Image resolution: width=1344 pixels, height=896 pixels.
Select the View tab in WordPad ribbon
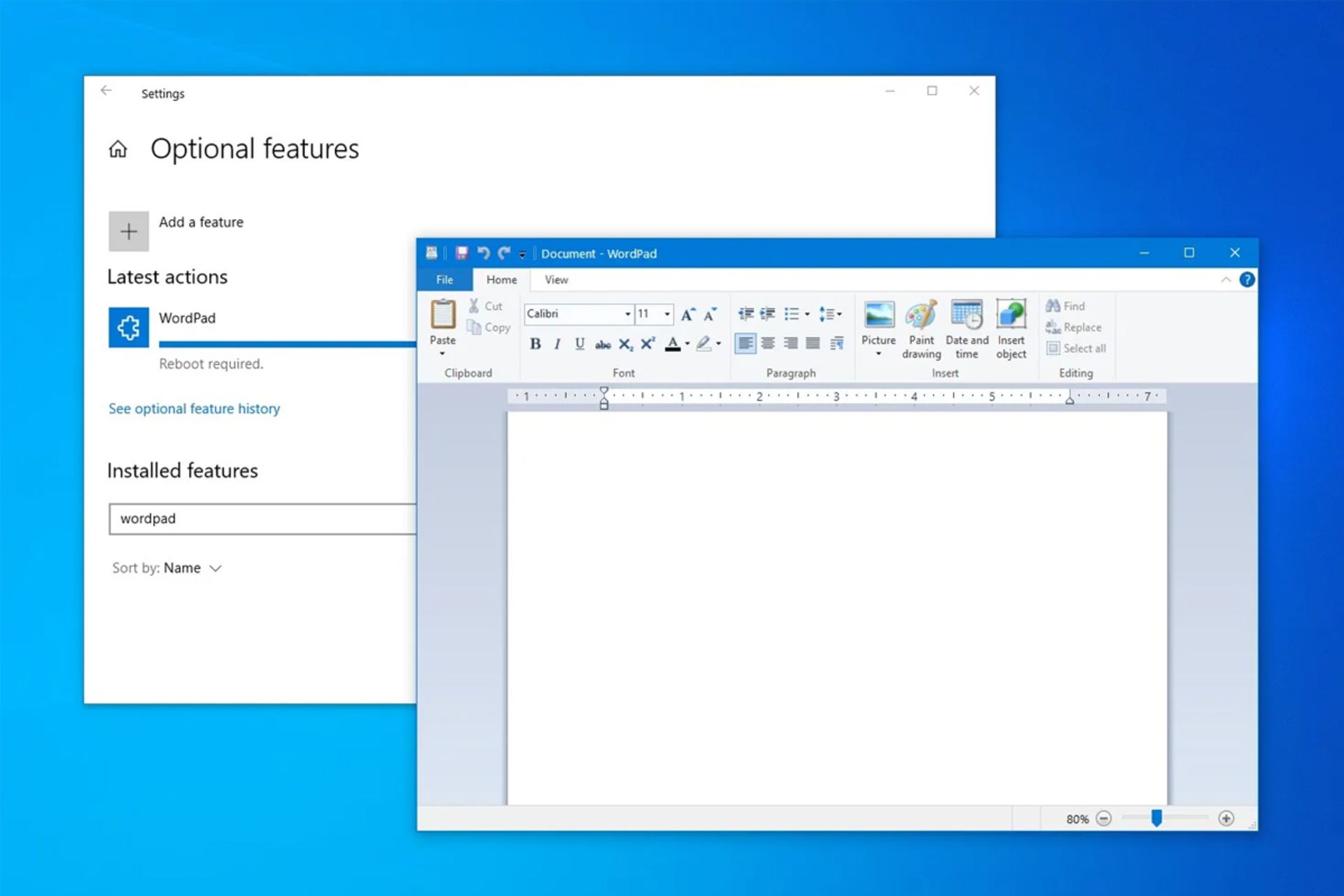tap(556, 280)
